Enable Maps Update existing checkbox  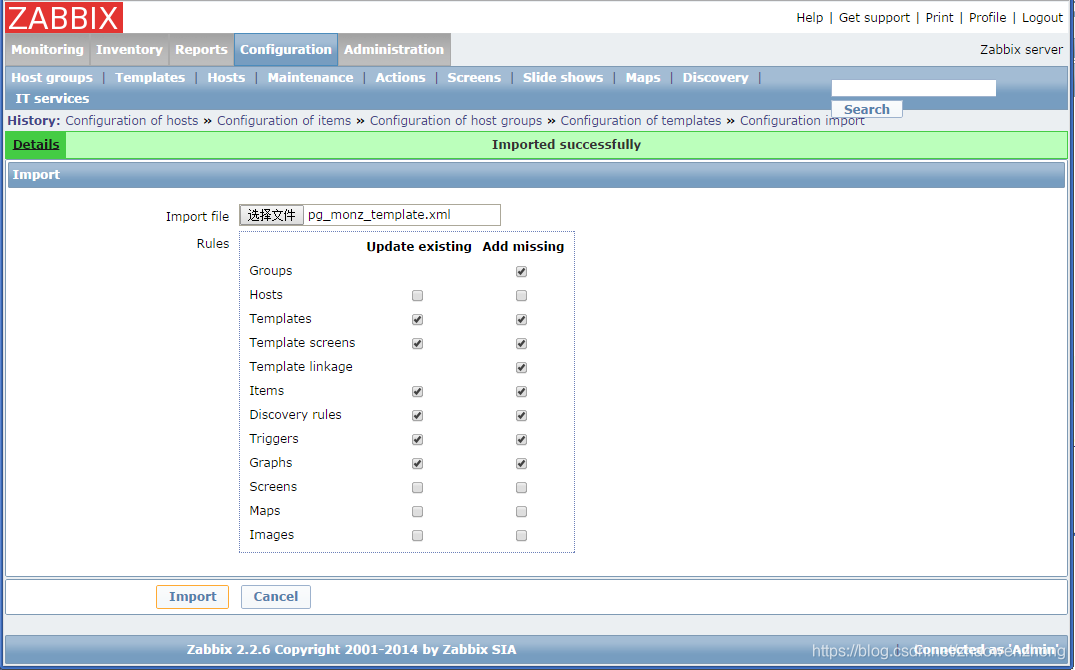(418, 512)
